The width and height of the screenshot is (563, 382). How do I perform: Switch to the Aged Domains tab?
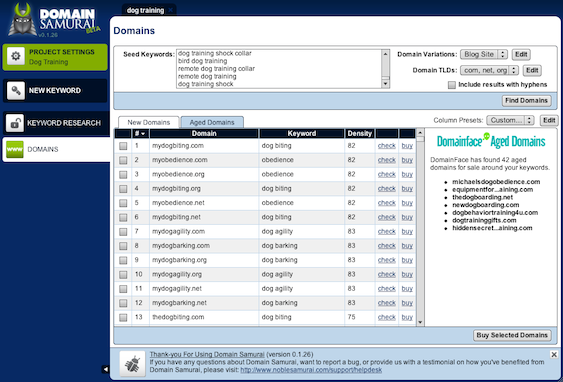tap(212, 122)
